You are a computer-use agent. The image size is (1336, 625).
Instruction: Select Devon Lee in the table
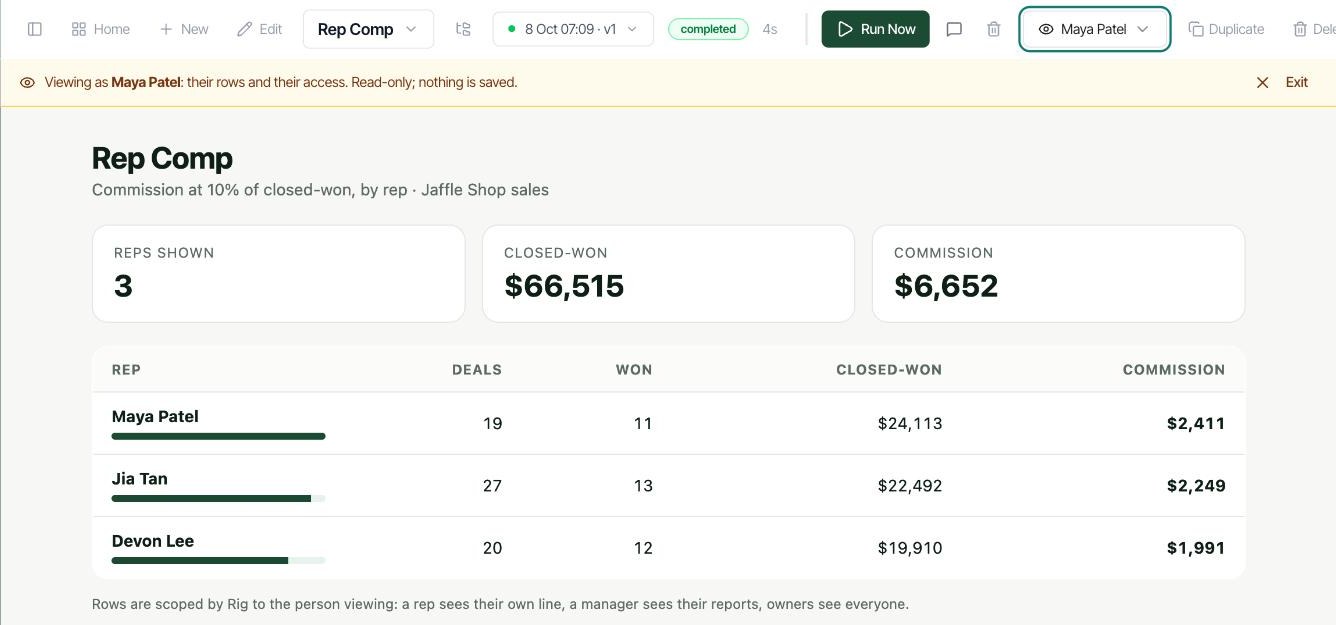click(153, 541)
